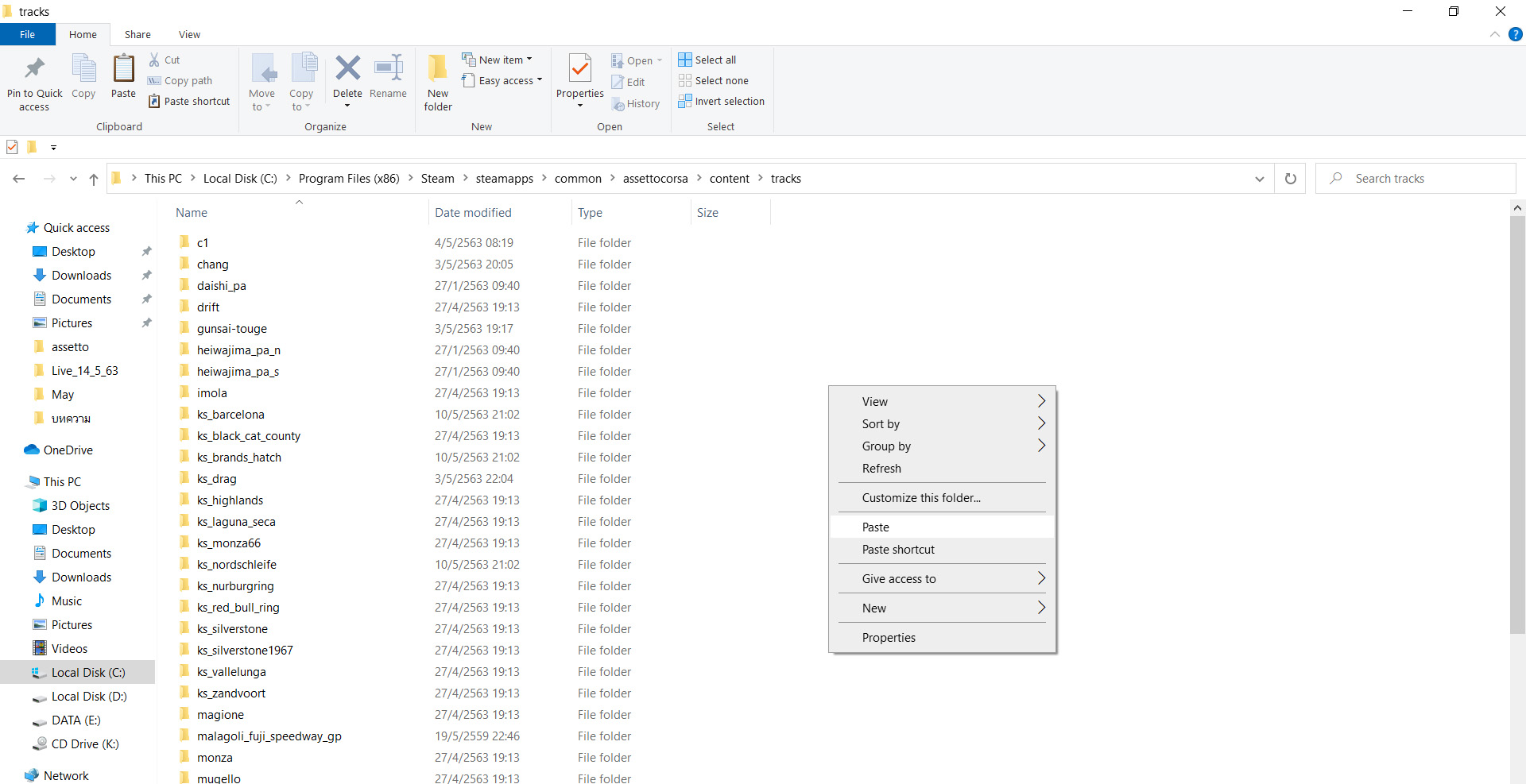Create a New folder from ribbon
The height and width of the screenshot is (784, 1526).
tap(438, 82)
